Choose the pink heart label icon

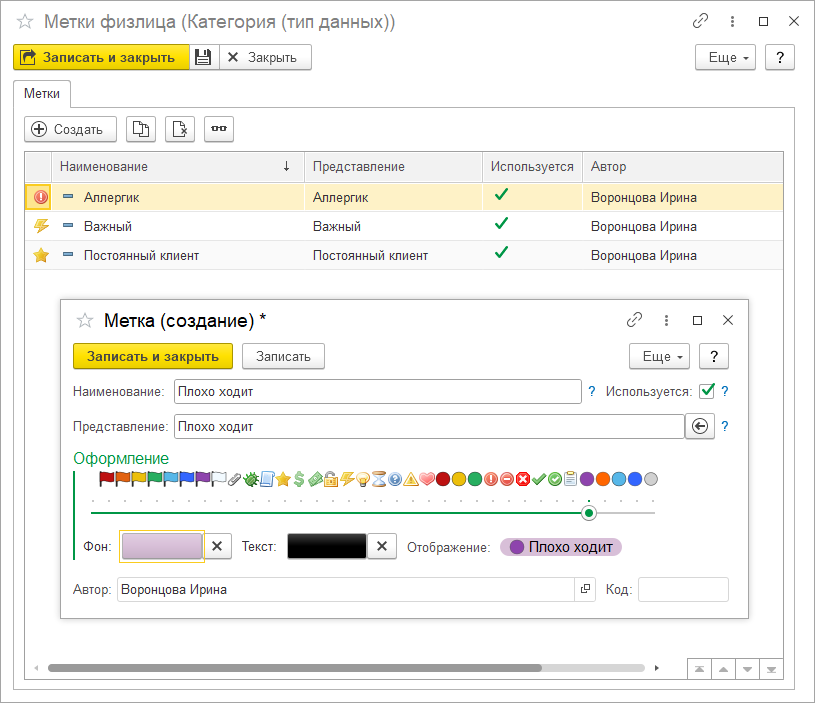click(426, 479)
